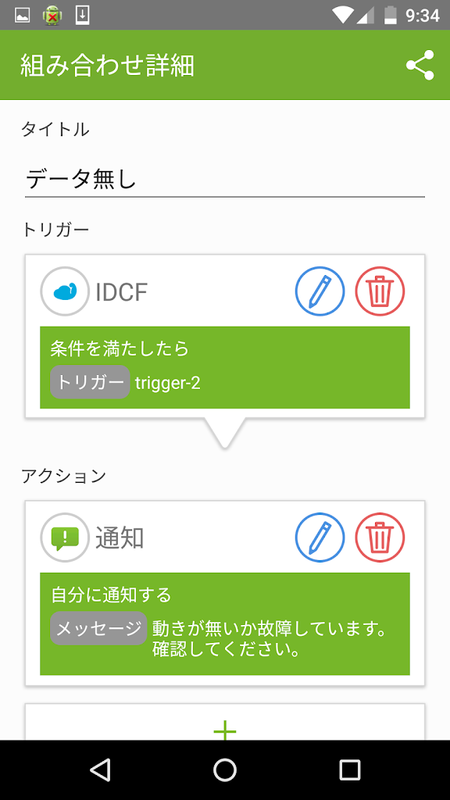
Task: Tap the IDCF cloud icon
Action: click(x=65, y=292)
